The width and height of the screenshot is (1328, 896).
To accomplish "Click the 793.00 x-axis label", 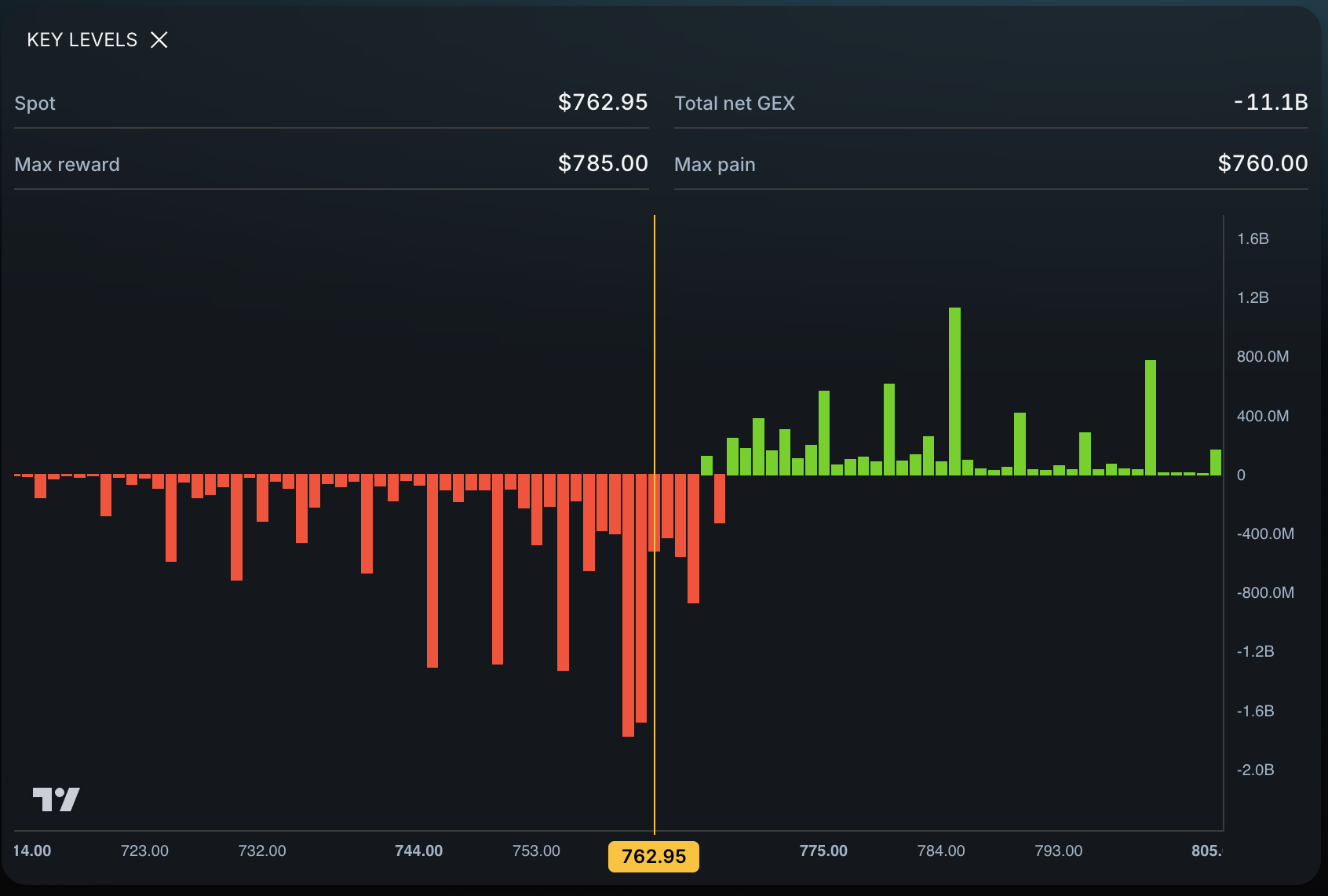I will click(1059, 850).
